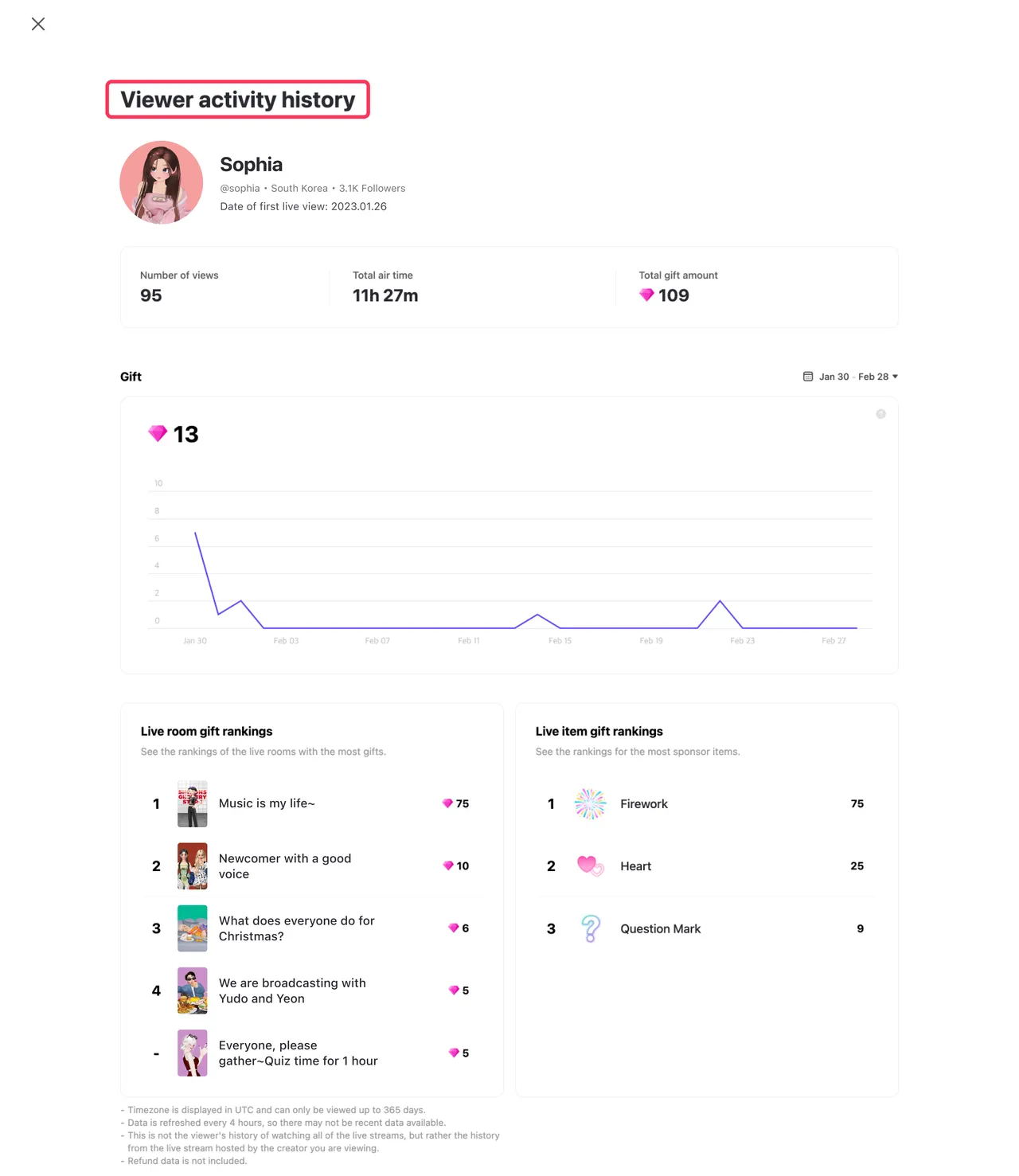This screenshot has width=1019, height=1176.
Task: Click the Yudo and Yeon broadcast thumbnail
Action: (193, 990)
